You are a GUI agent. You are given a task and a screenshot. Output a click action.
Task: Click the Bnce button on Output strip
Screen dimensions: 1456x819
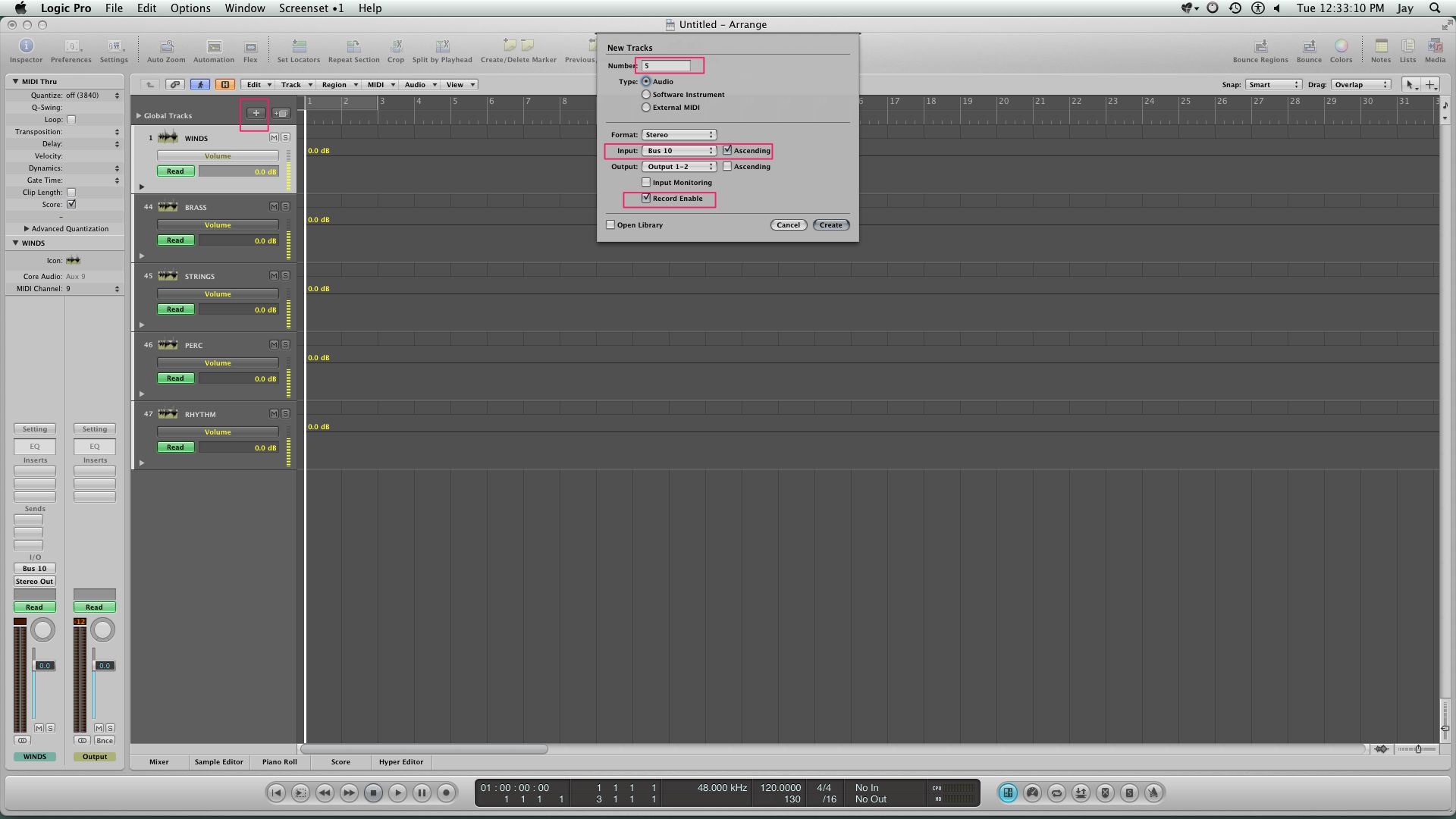pos(105,740)
